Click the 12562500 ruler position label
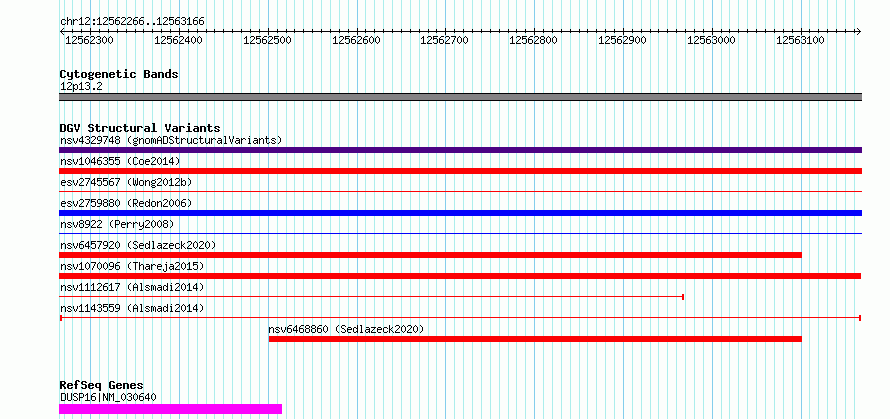The width and height of the screenshot is (890, 419). pos(267,40)
